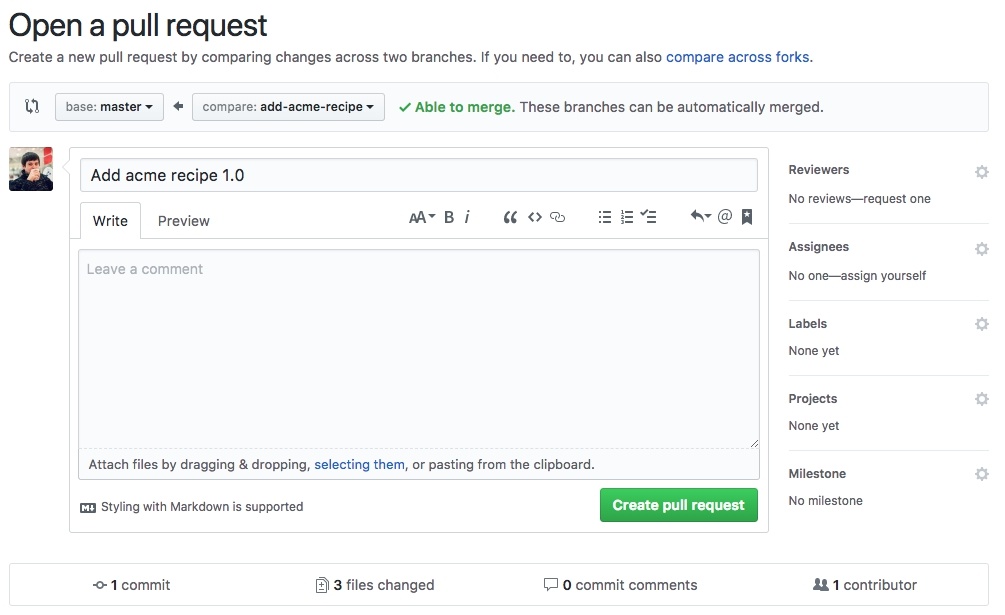
Task: Click the code formatting icon
Action: coord(534,216)
